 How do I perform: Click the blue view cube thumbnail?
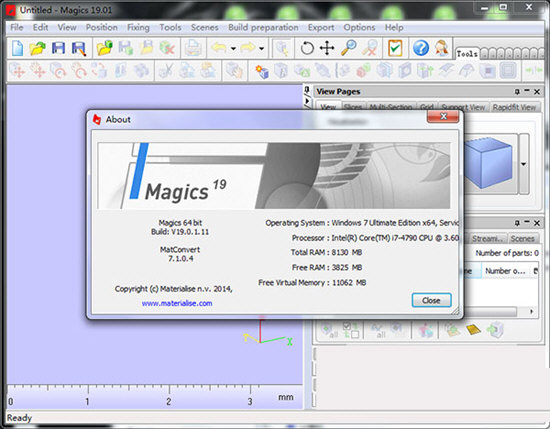(490, 163)
